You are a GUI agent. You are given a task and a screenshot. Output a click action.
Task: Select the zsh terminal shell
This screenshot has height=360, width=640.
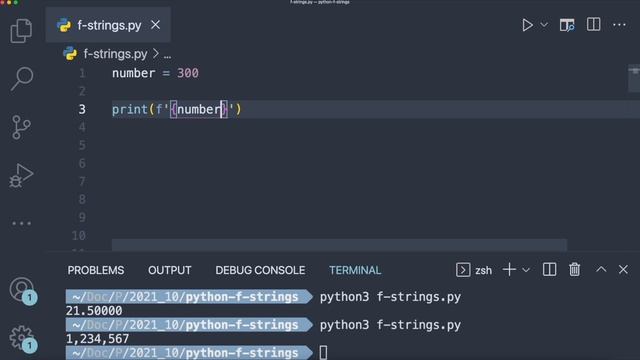(474, 270)
